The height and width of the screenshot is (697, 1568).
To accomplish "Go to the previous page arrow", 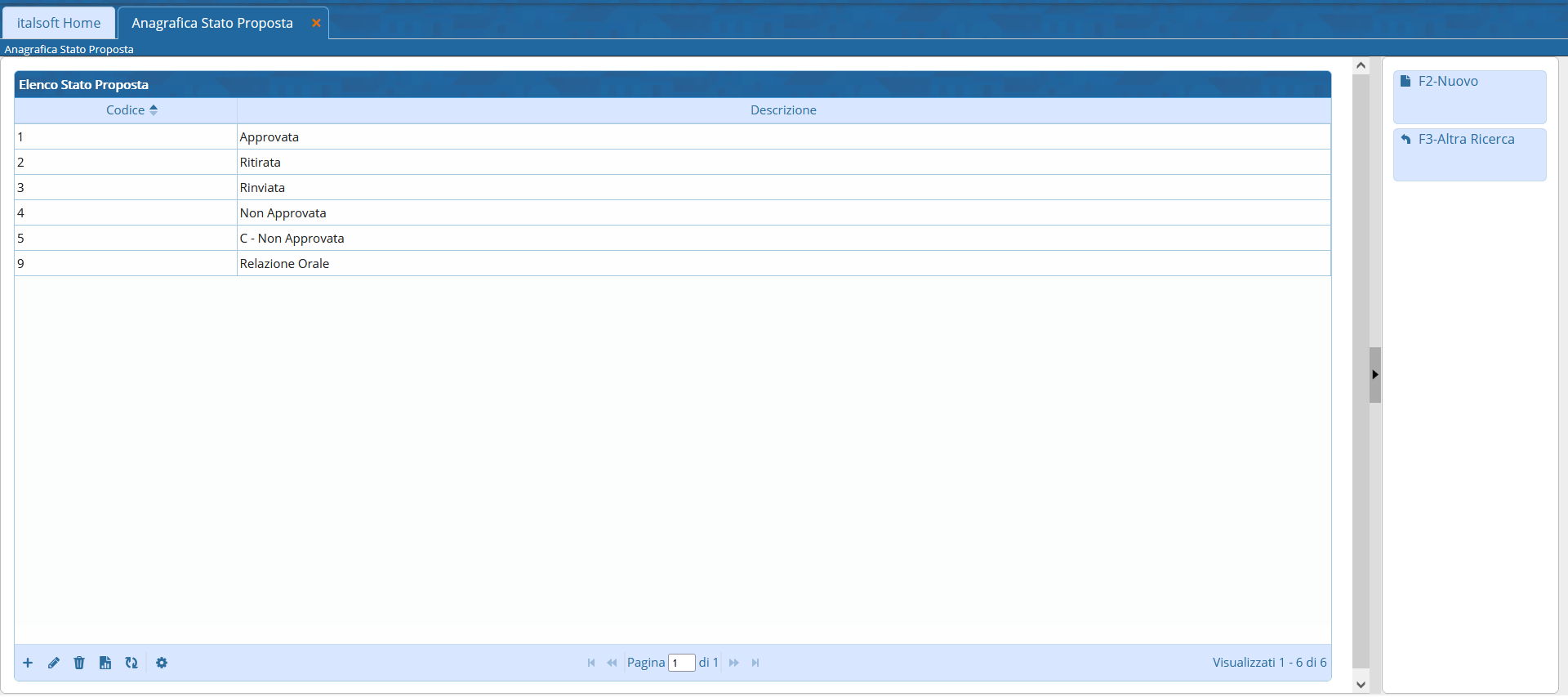I will [612, 663].
